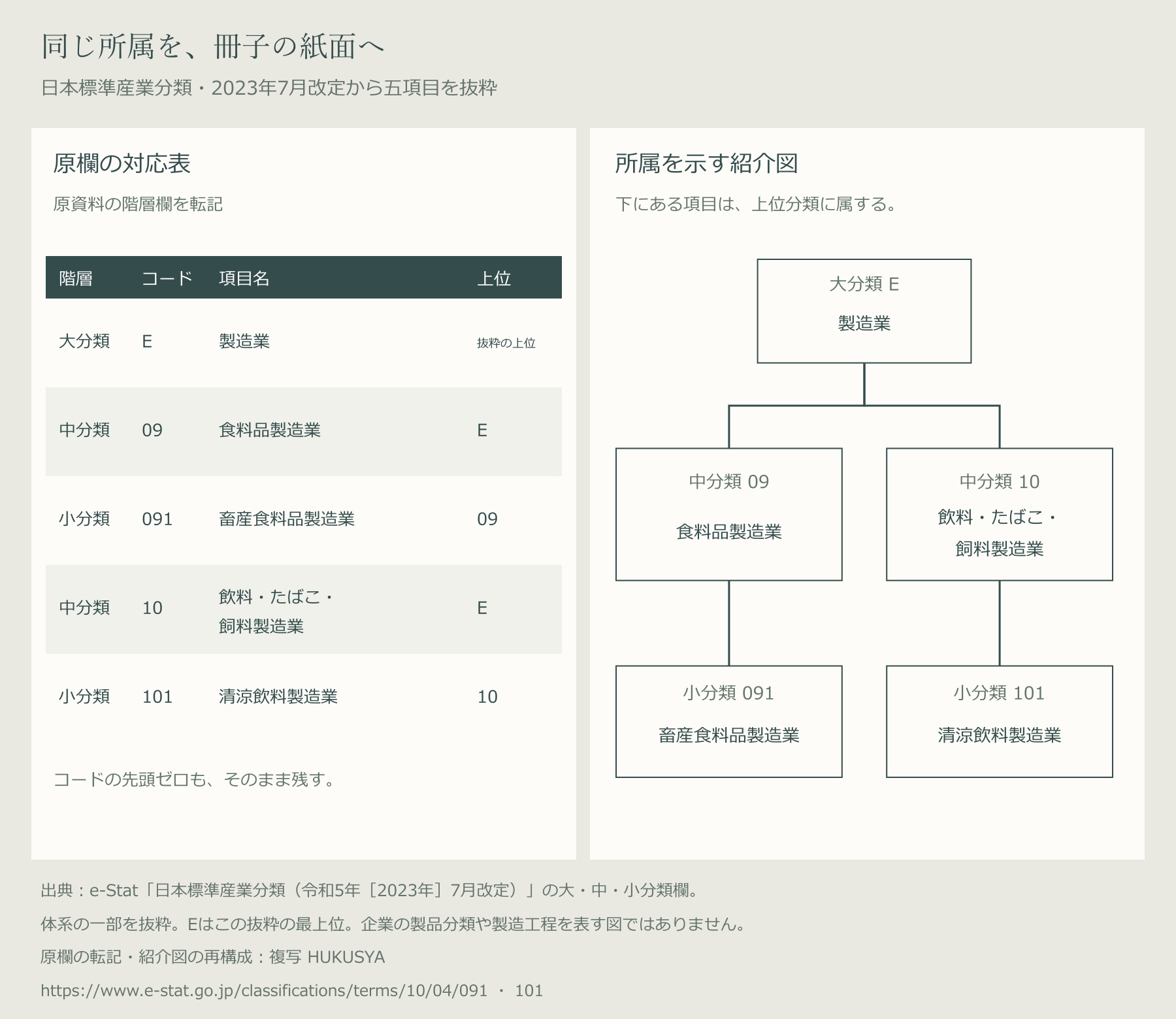Select the table cell 飲料・たばこ・飼料製造業
1176x1019 pixels.
pos(276,611)
